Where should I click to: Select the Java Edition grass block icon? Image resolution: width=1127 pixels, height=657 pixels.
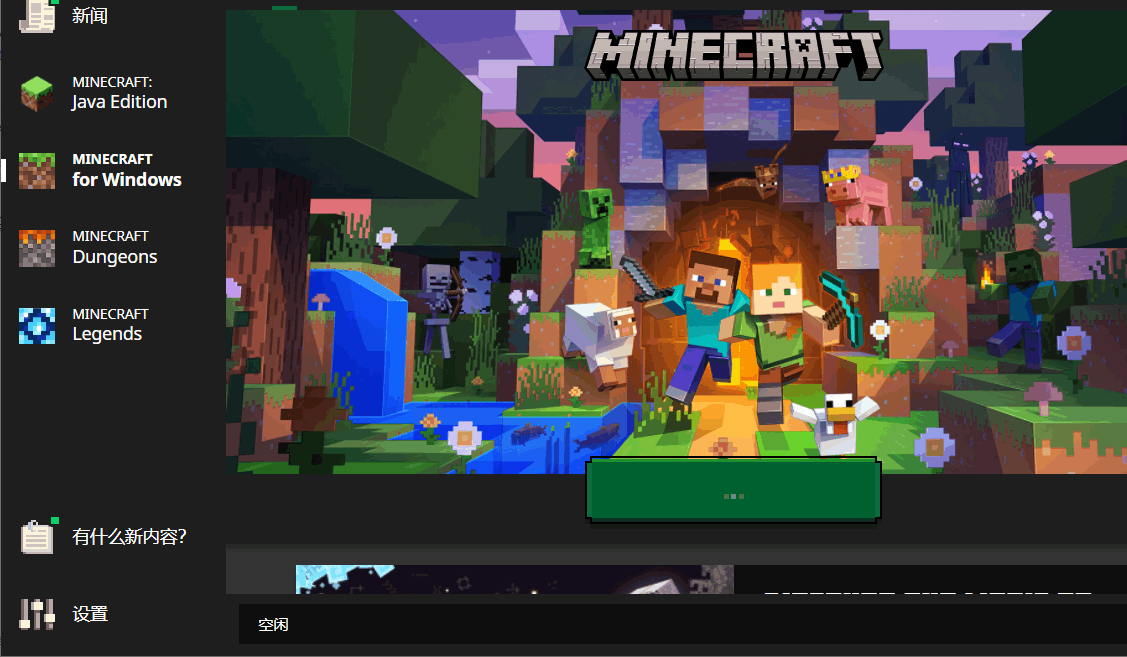37,93
